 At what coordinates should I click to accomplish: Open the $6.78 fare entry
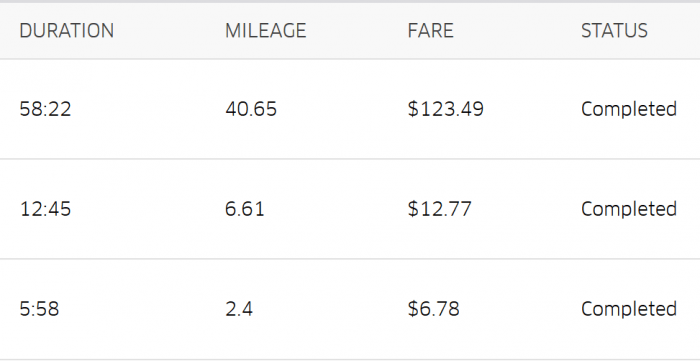point(433,309)
